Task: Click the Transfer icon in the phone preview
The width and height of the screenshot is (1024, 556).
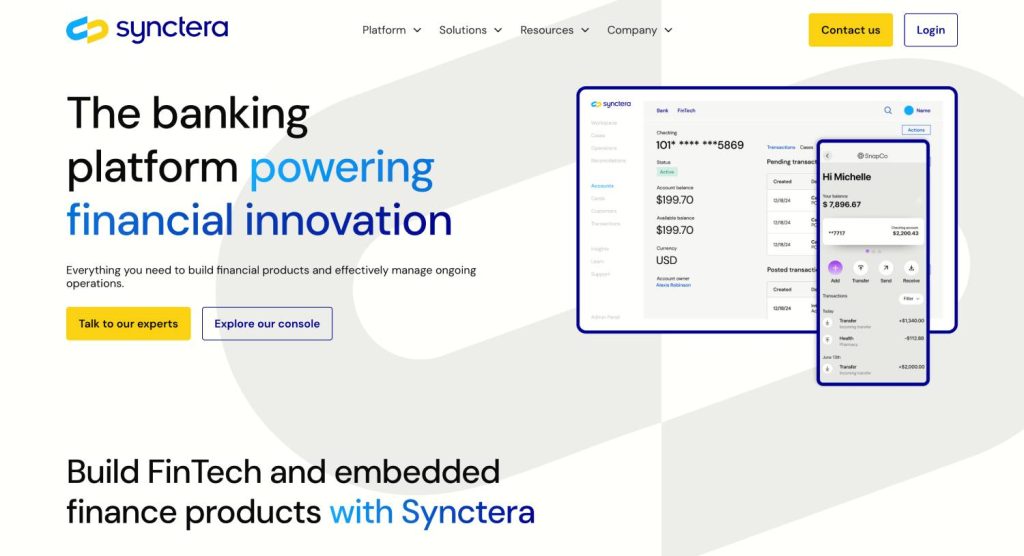Action: point(861,267)
